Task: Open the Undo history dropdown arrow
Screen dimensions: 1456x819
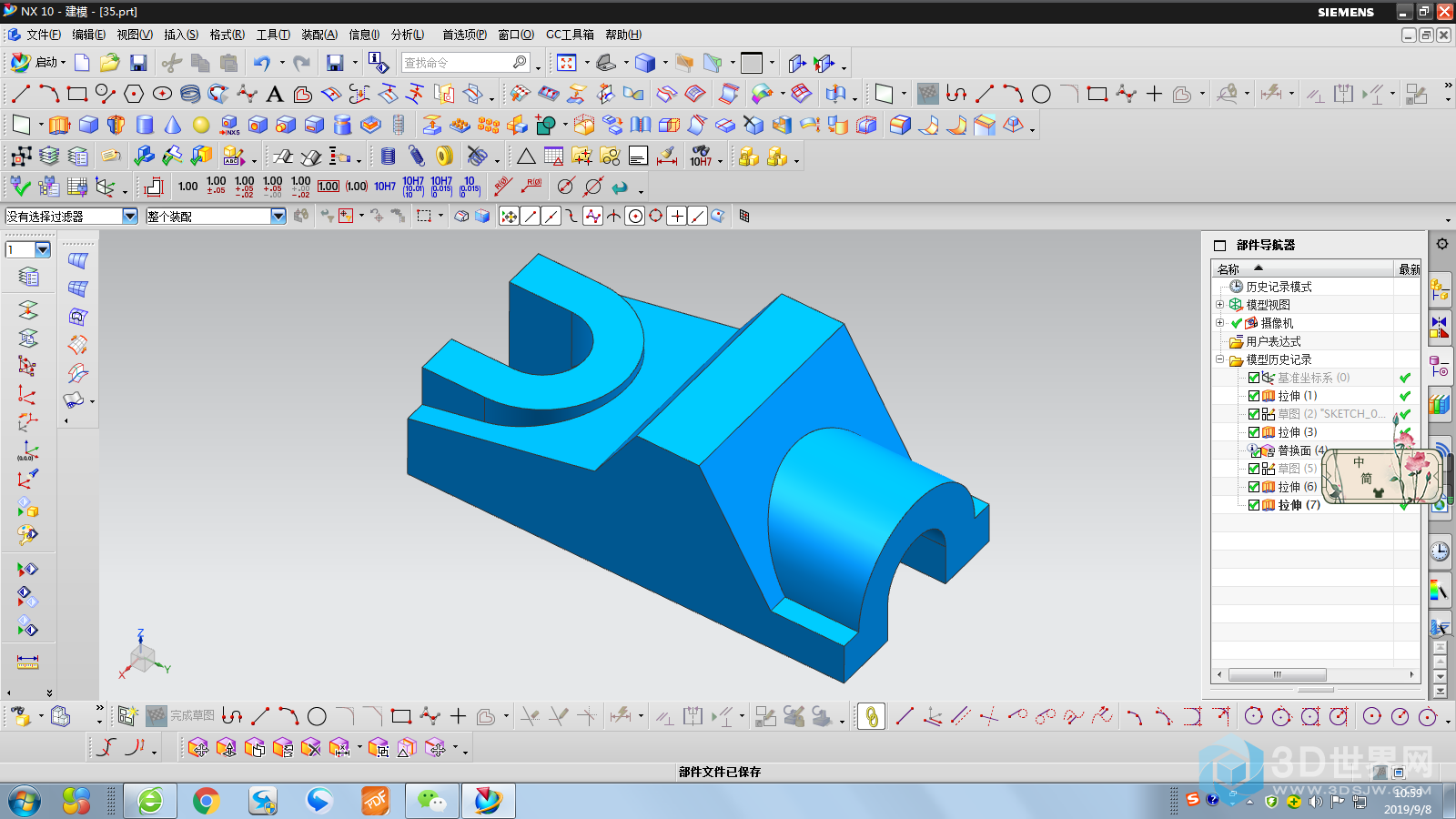Action: click(282, 63)
